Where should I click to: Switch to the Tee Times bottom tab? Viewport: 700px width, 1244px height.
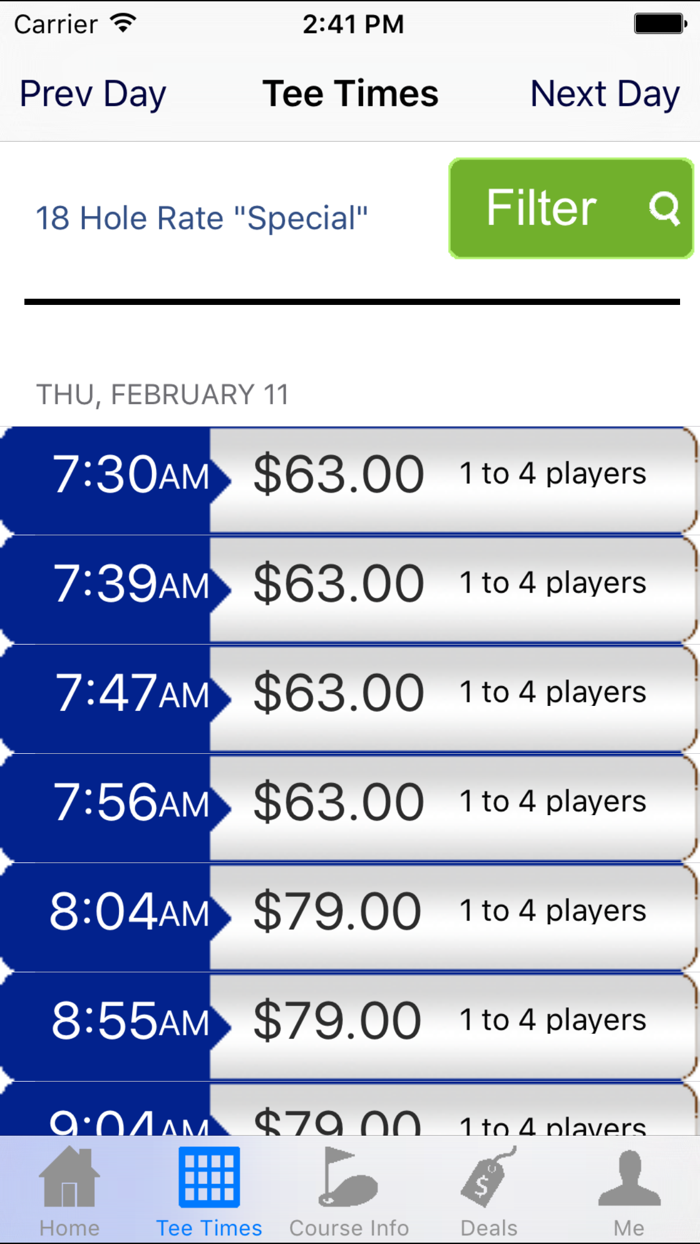[x=209, y=1190]
